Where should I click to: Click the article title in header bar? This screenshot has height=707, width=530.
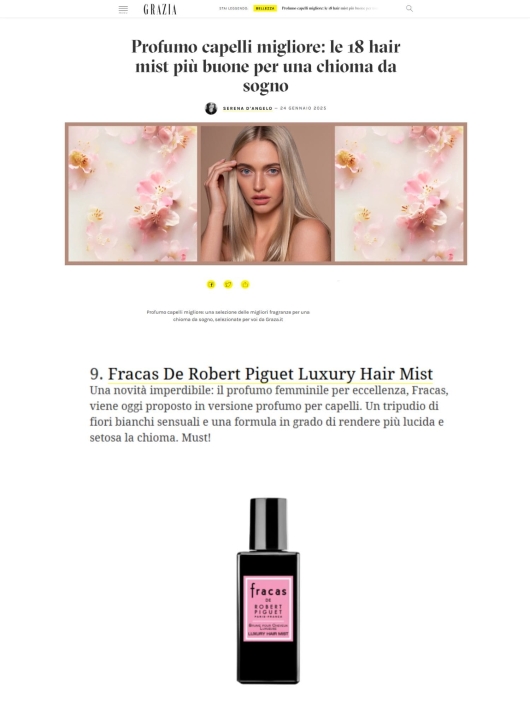pos(329,9)
